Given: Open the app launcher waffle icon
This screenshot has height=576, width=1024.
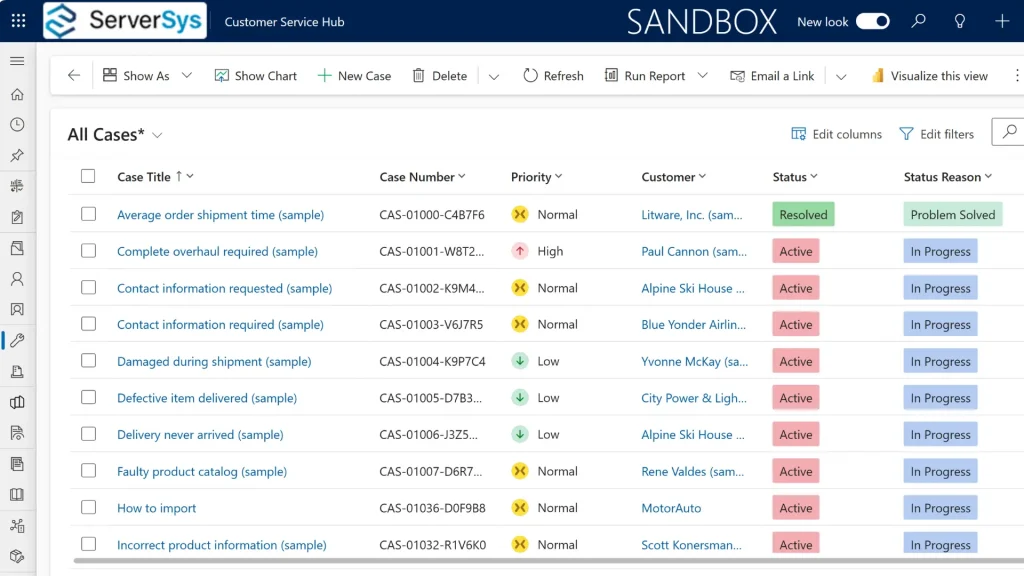Looking at the screenshot, I should (18, 21).
